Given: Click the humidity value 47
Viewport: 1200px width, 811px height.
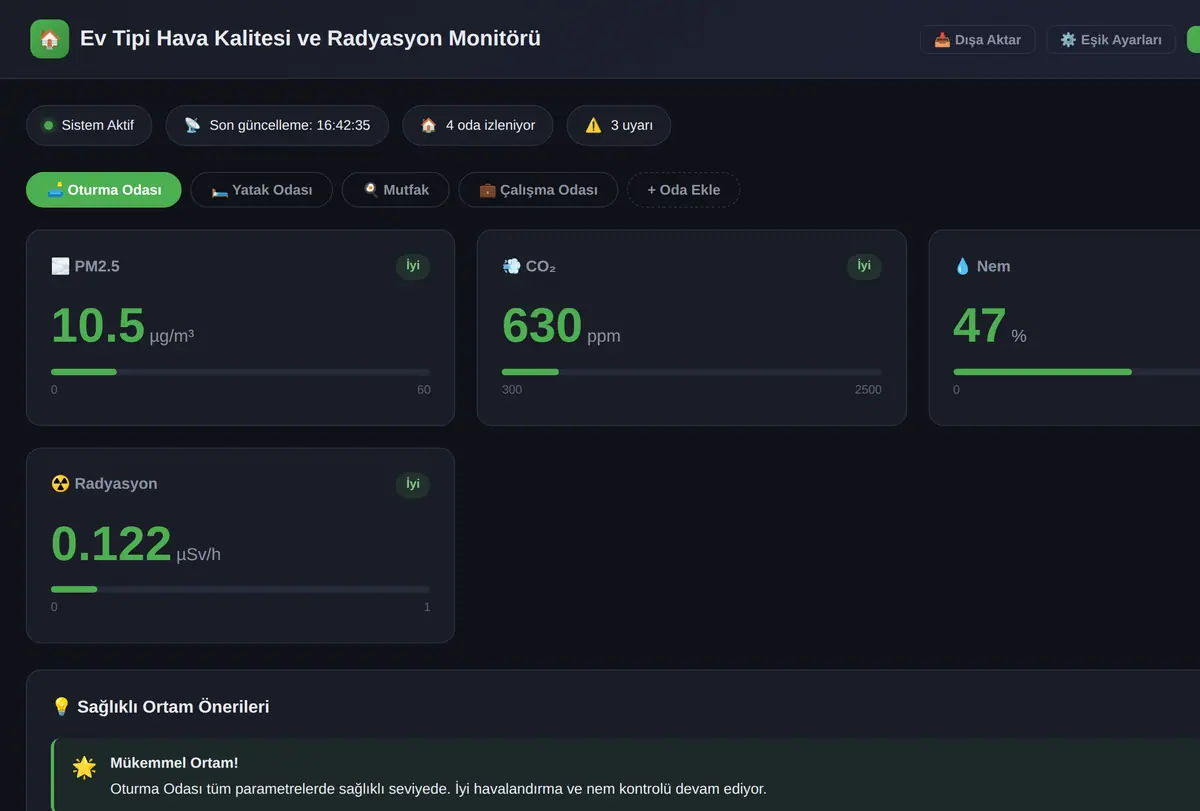Looking at the screenshot, I should click(980, 326).
